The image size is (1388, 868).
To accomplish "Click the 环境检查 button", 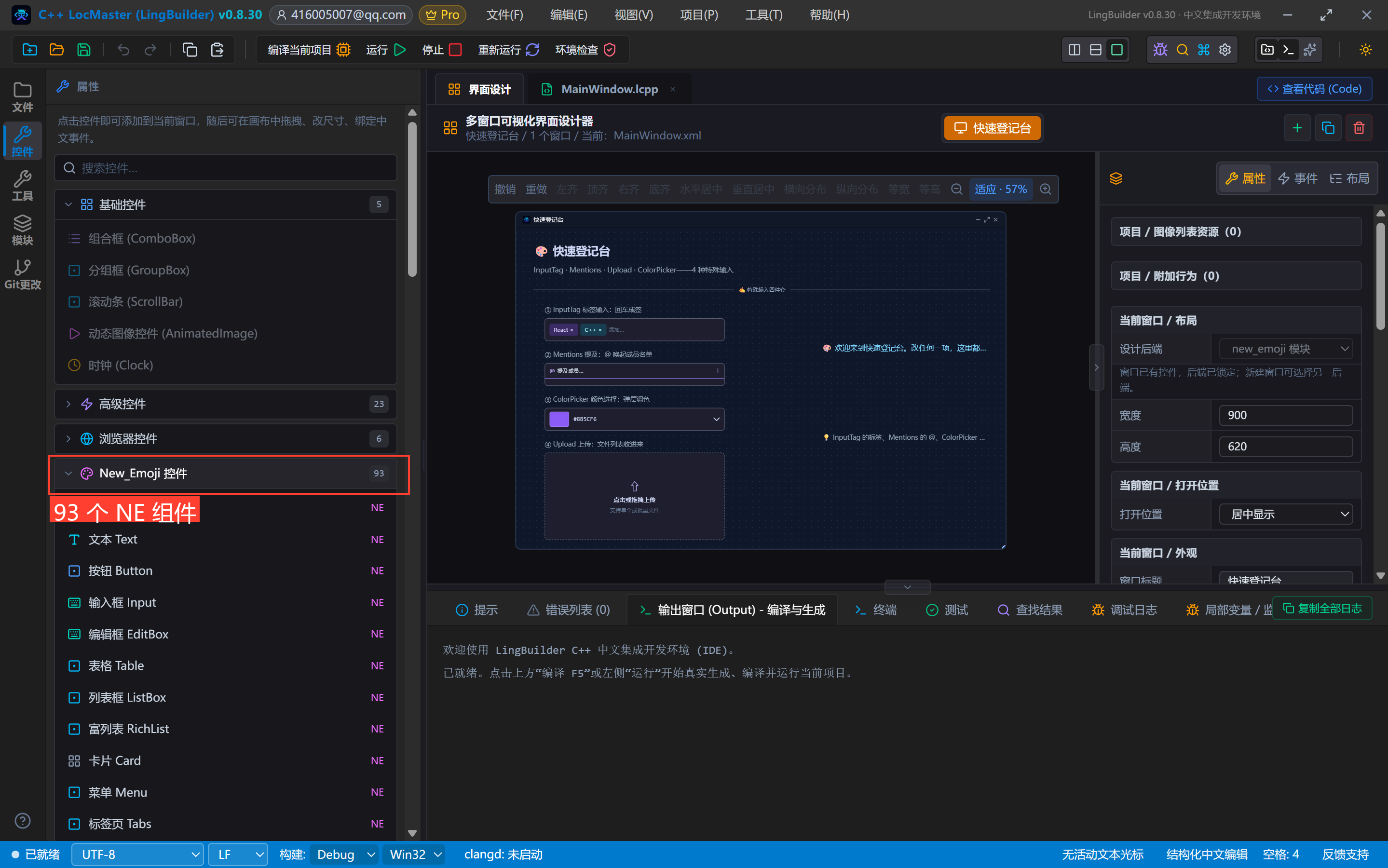I will 585,50.
